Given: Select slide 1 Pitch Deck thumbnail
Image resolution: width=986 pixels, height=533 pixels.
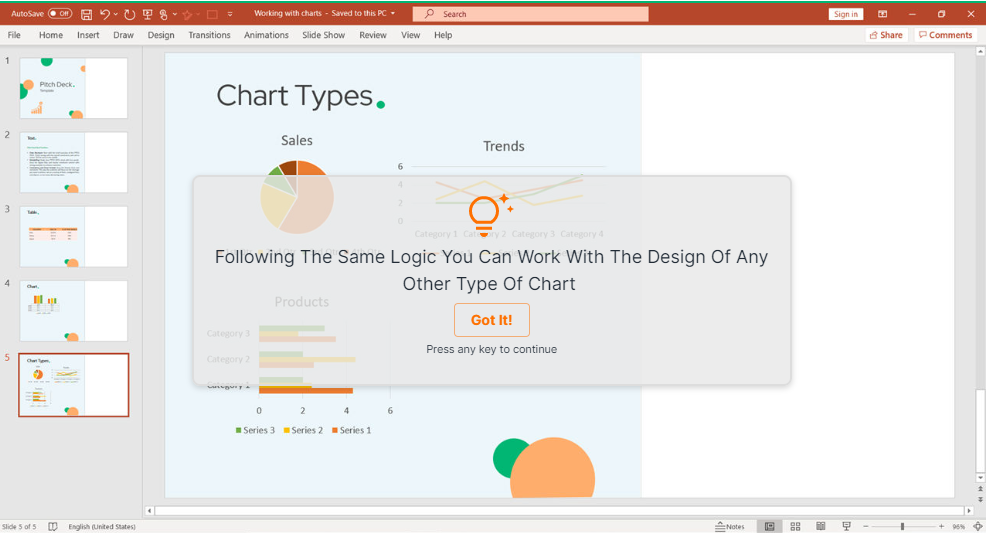Looking at the screenshot, I should click(x=74, y=88).
